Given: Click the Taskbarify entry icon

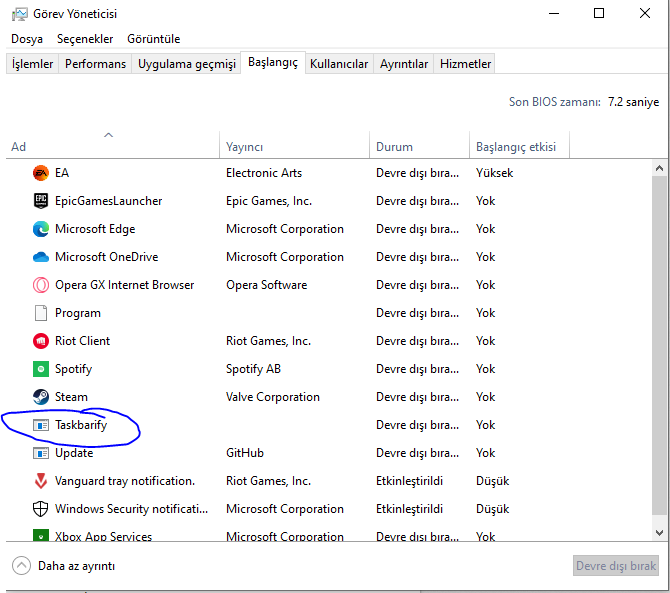Looking at the screenshot, I should [41, 425].
